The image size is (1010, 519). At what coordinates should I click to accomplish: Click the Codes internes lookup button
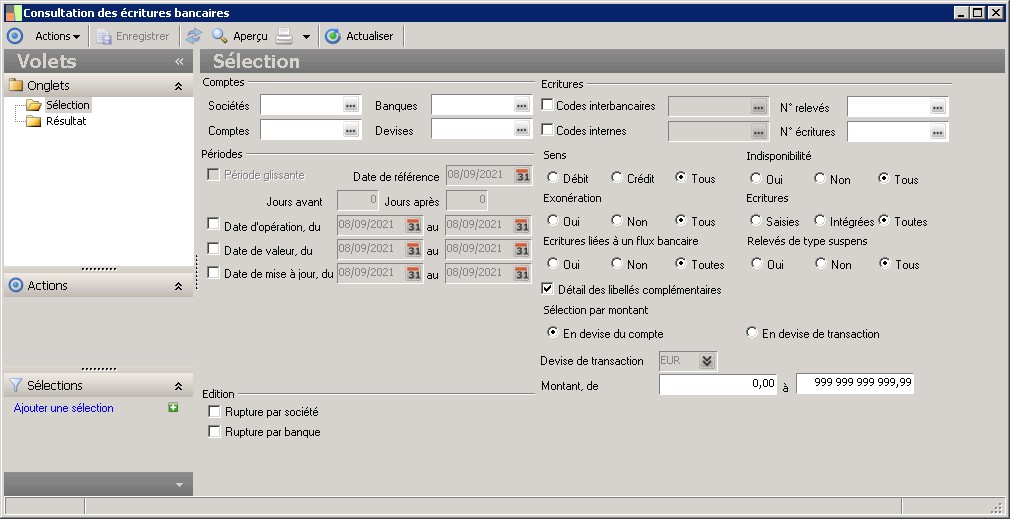pos(759,132)
